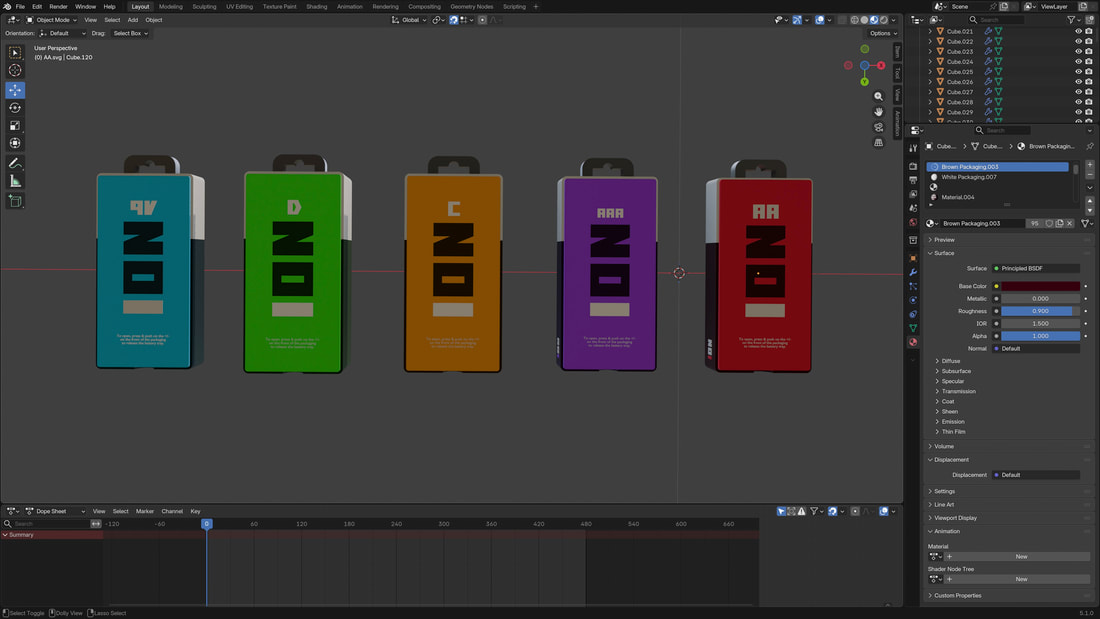Click the viewport zoom magnifier icon
Screen dimensions: 1100x619
point(878,97)
